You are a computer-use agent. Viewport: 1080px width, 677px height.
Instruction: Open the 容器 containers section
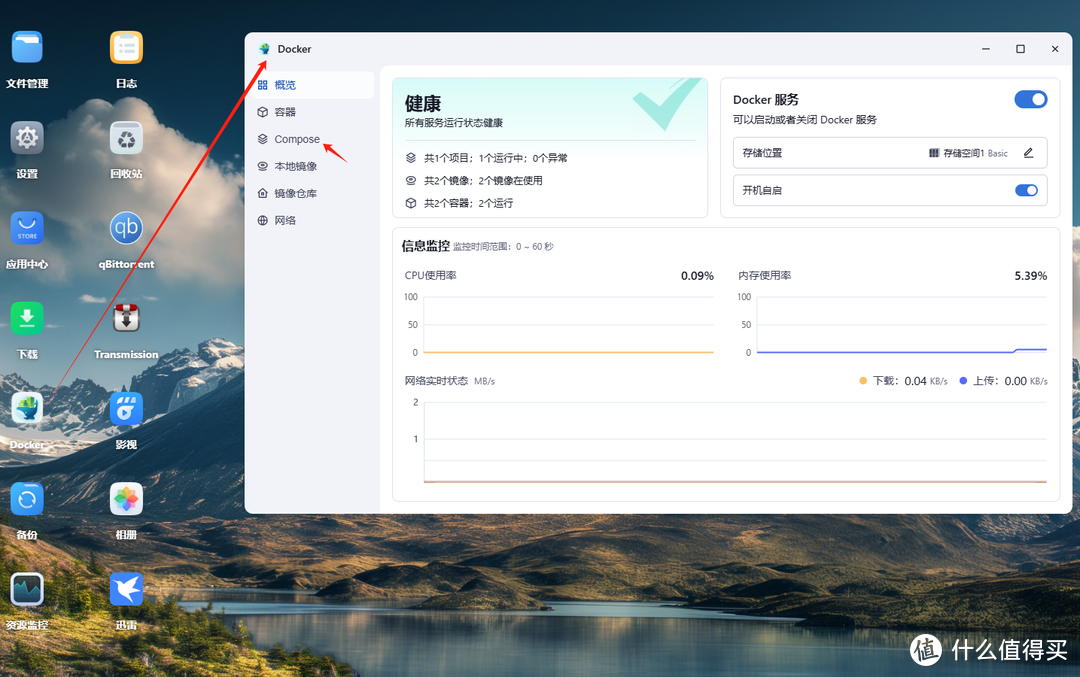click(x=288, y=112)
